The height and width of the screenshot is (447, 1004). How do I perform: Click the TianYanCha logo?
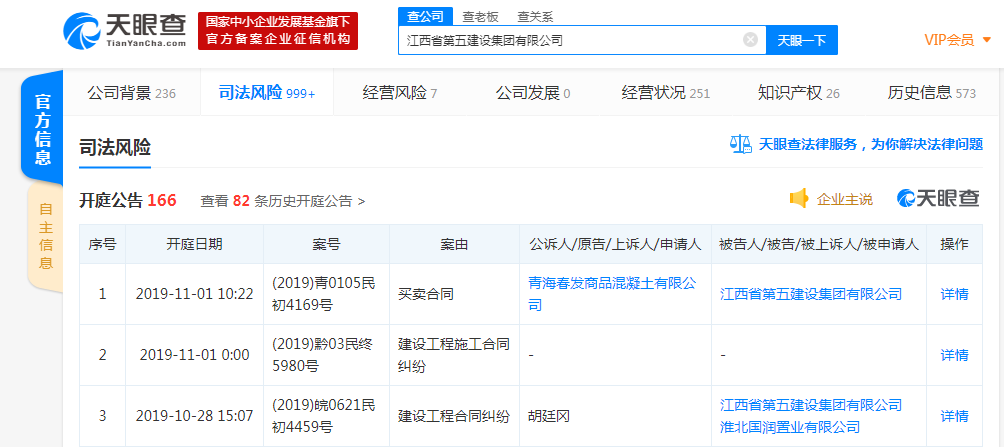(x=125, y=30)
